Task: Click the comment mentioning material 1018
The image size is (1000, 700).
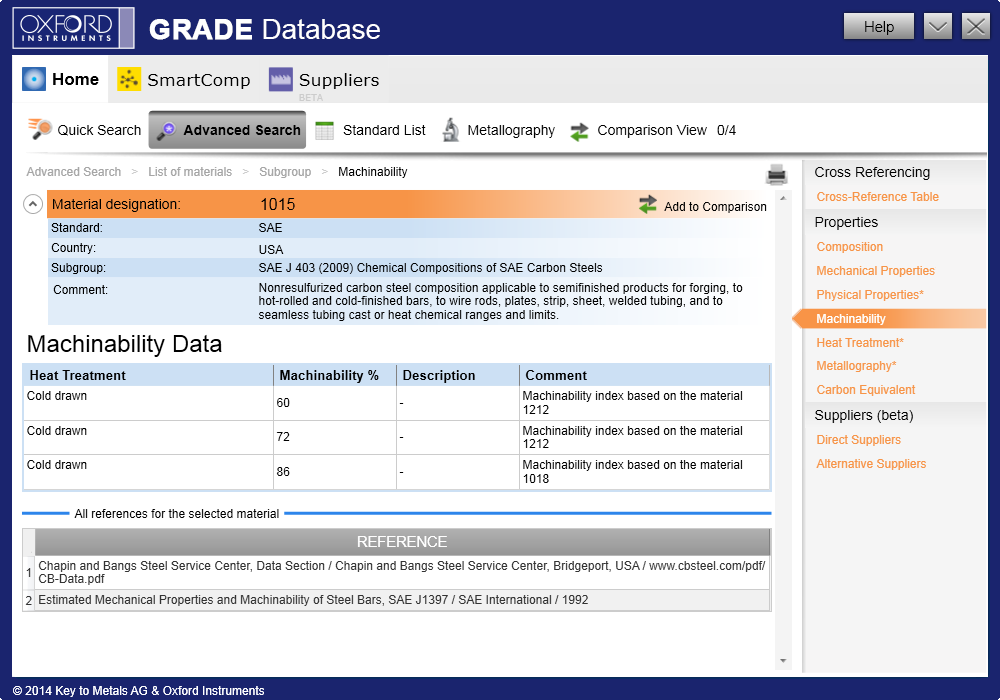Action: 633,472
